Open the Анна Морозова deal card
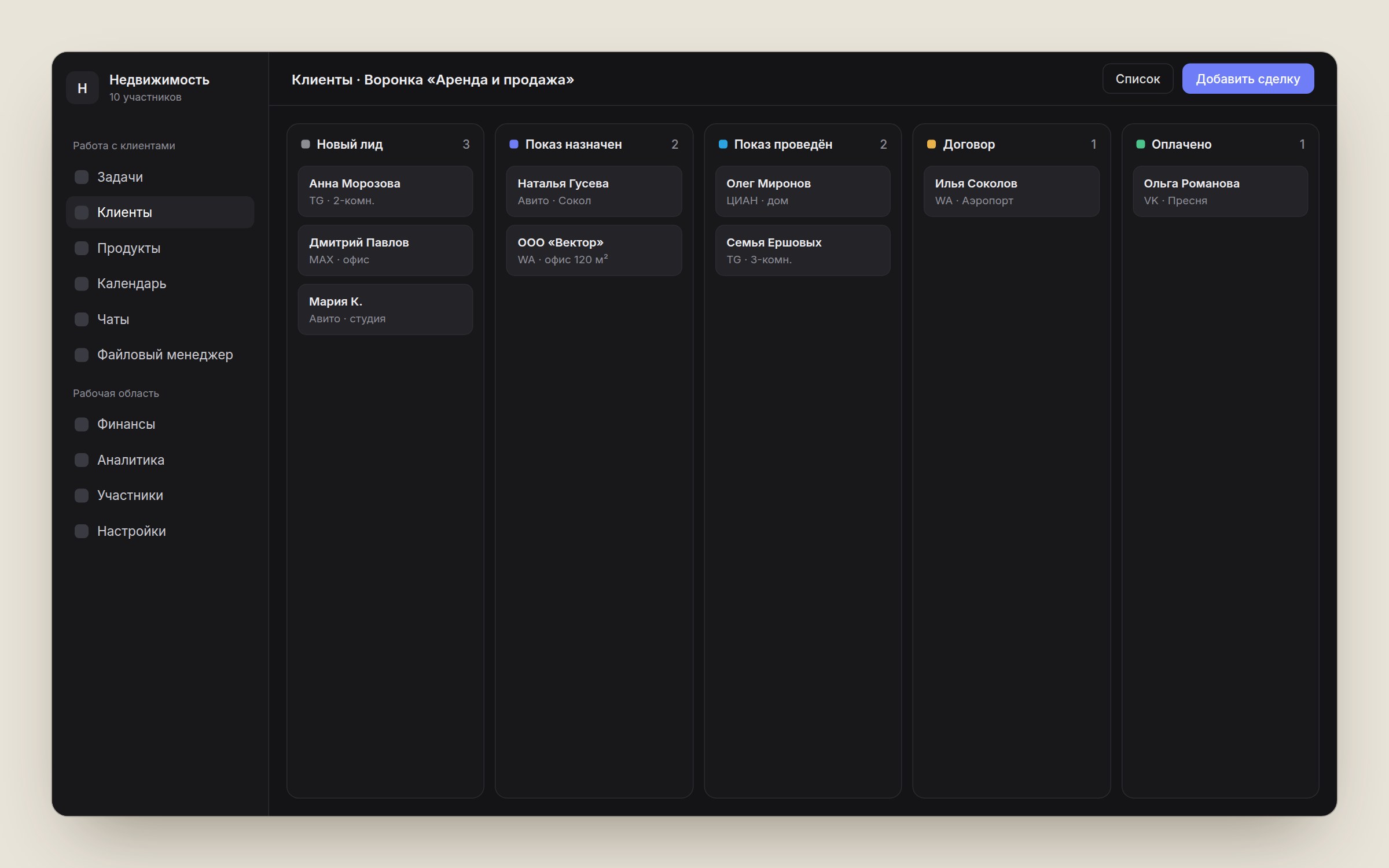 click(385, 192)
